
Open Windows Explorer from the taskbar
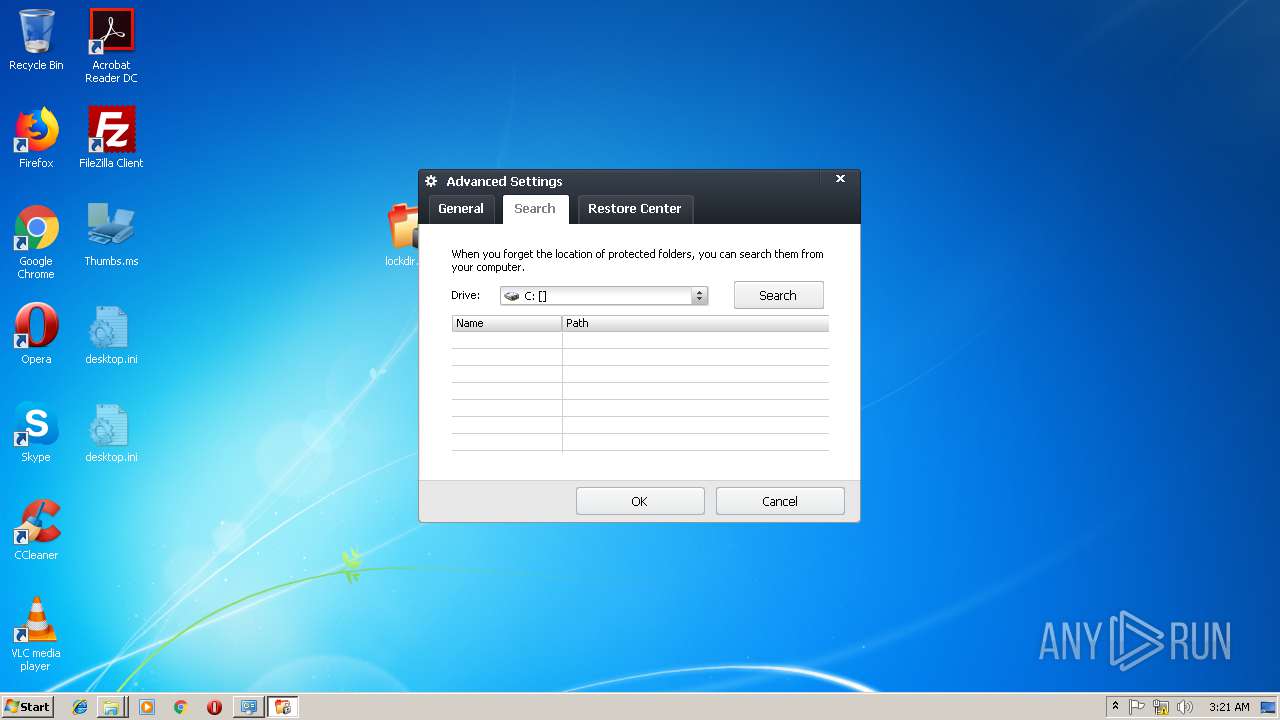pyautogui.click(x=111, y=707)
